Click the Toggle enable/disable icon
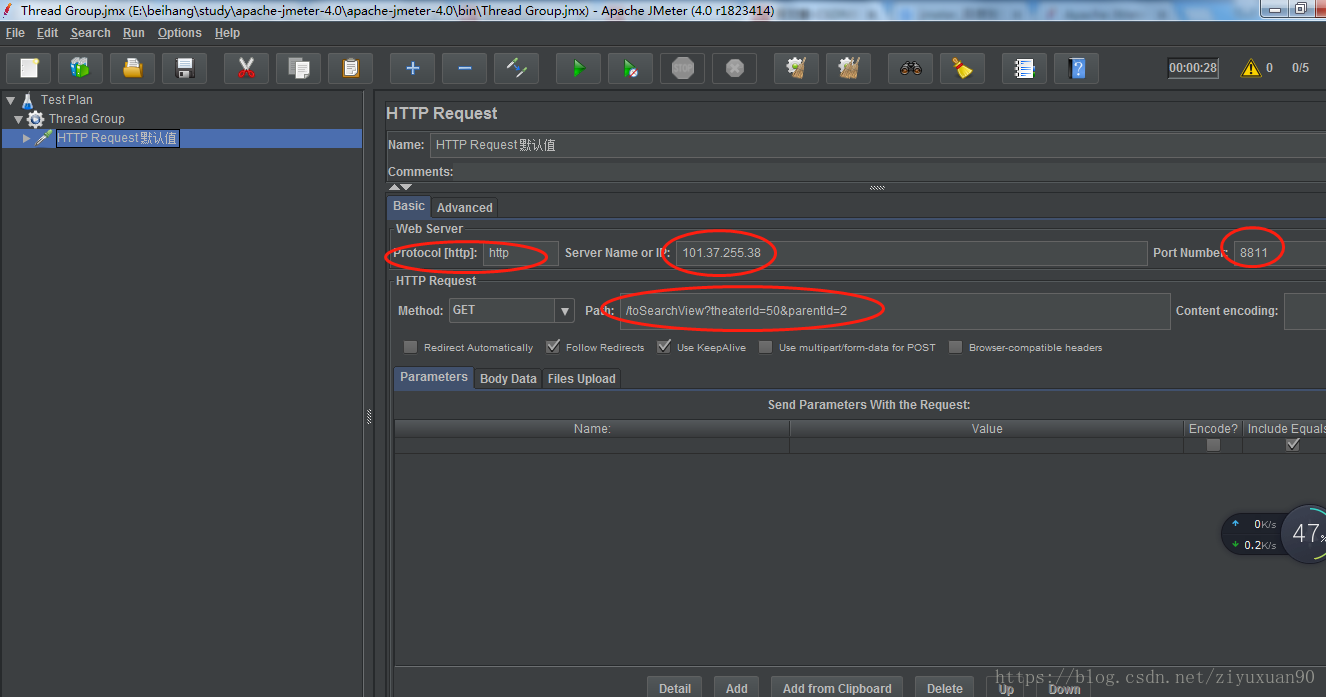The image size is (1326, 697). point(516,68)
